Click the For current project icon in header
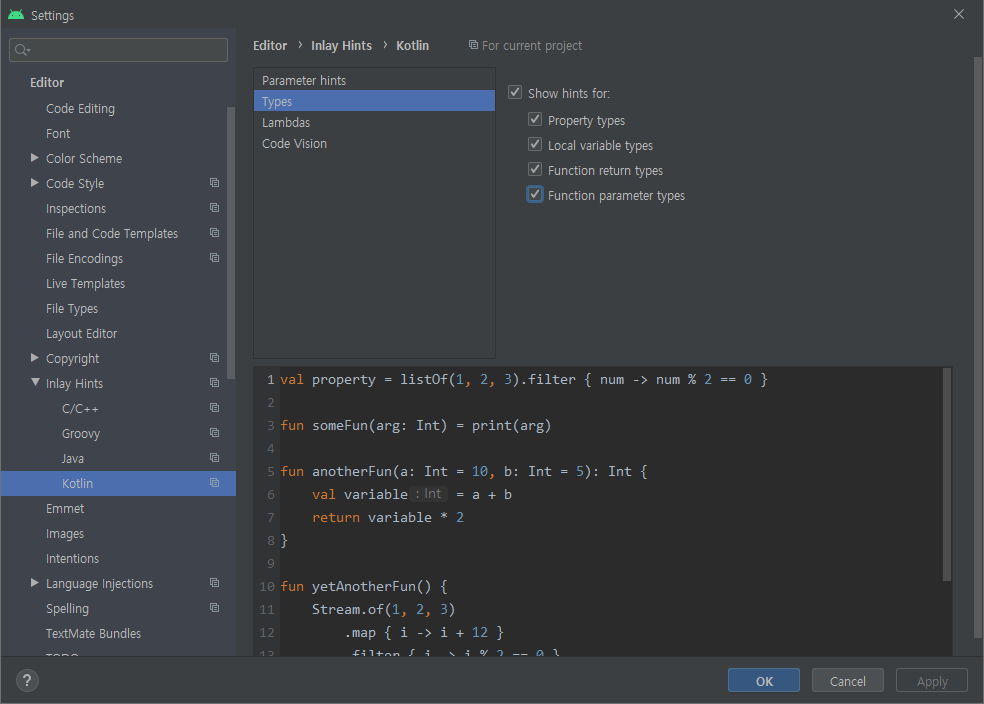Image resolution: width=984 pixels, height=704 pixels. (x=473, y=45)
